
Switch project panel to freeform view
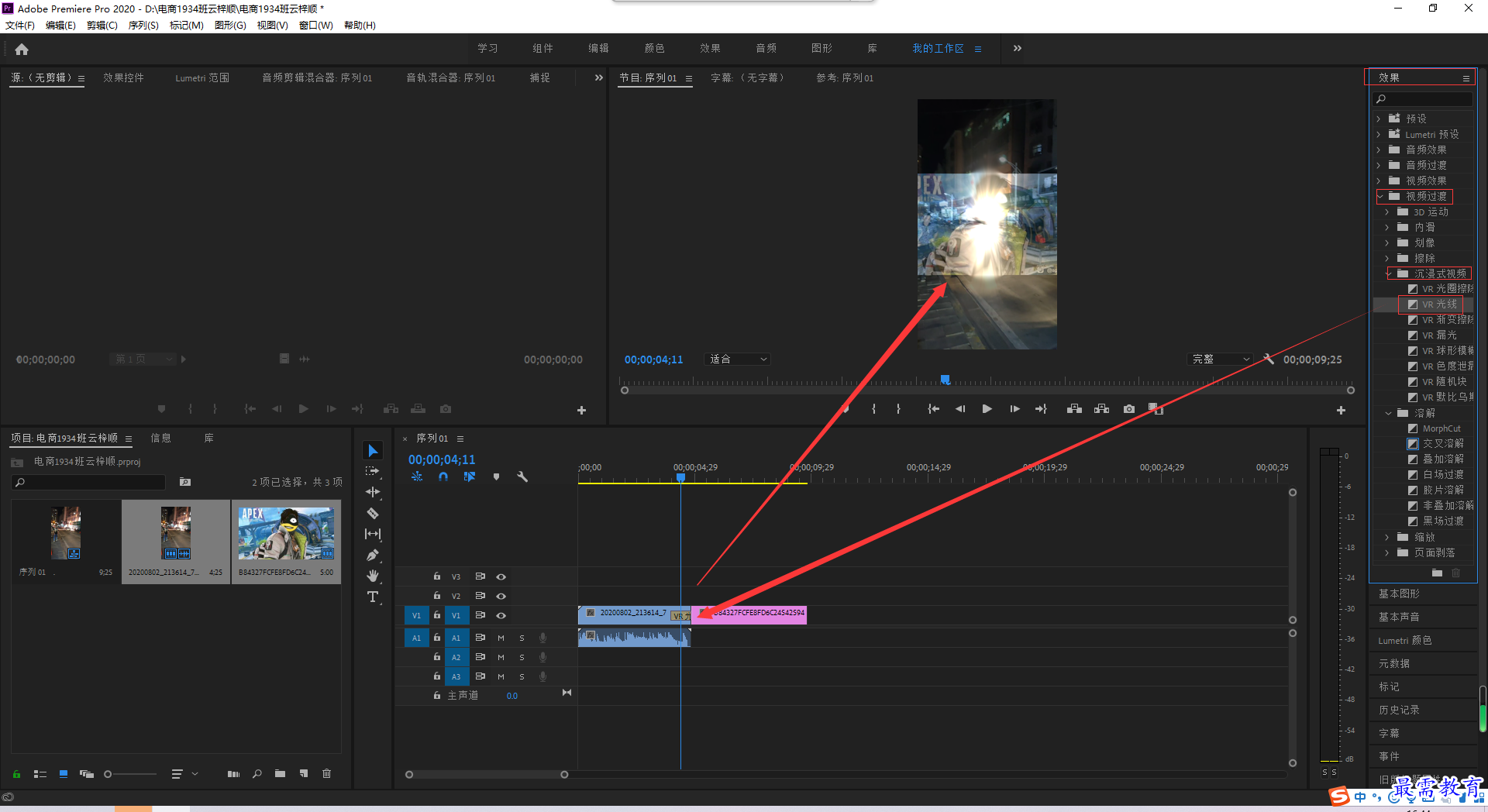tap(87, 774)
